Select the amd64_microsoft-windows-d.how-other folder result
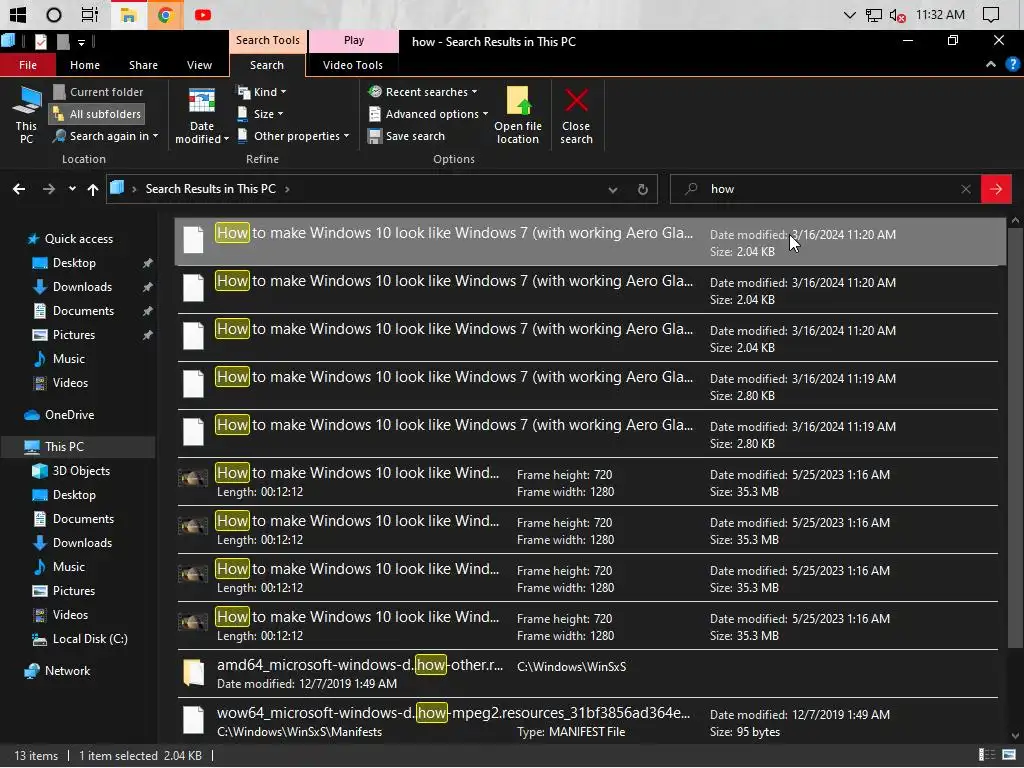This screenshot has width=1024, height=768. 586,674
